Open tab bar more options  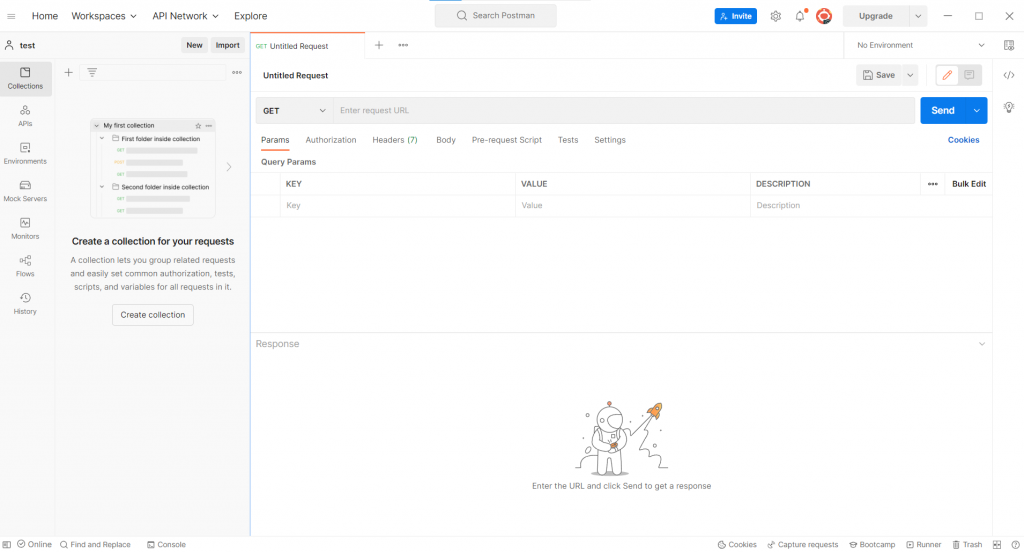pyautogui.click(x=403, y=45)
